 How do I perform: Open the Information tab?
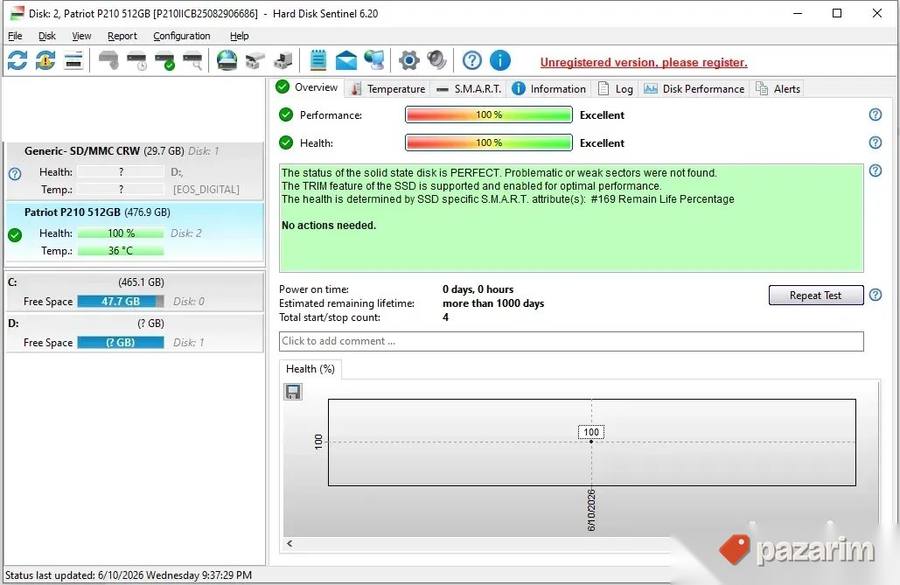click(x=549, y=89)
